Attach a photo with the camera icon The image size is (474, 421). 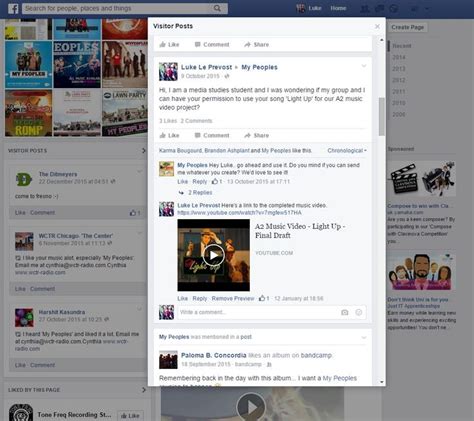(345, 312)
